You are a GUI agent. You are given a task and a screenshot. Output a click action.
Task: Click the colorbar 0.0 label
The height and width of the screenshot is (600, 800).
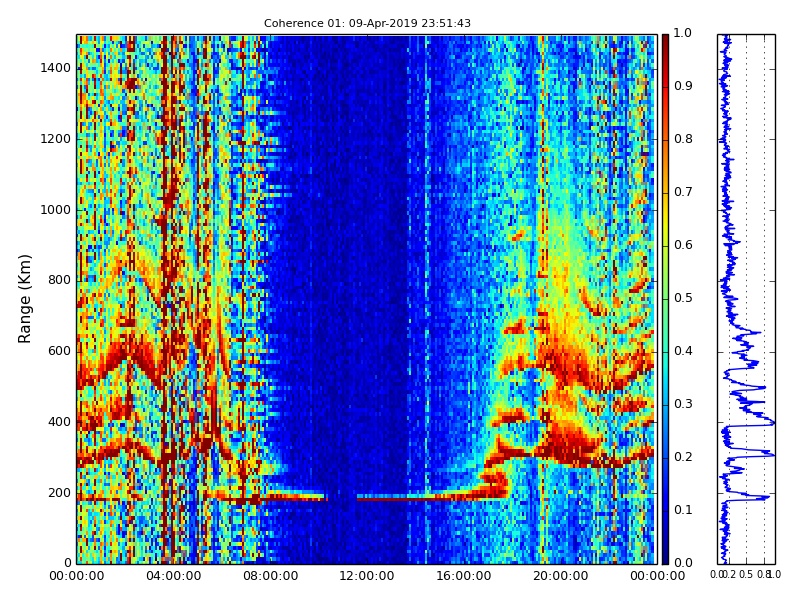click(683, 563)
